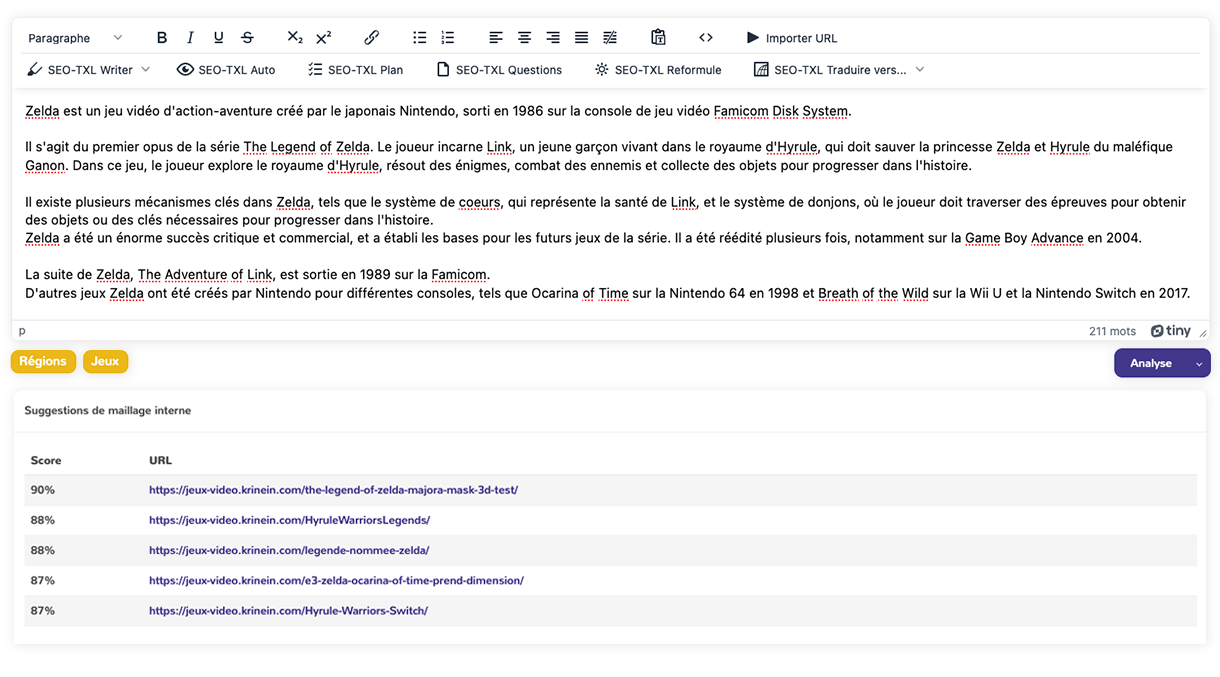Open the Paragraphe format dropdown
Viewport: 1220px width, 677px height.
(x=75, y=38)
